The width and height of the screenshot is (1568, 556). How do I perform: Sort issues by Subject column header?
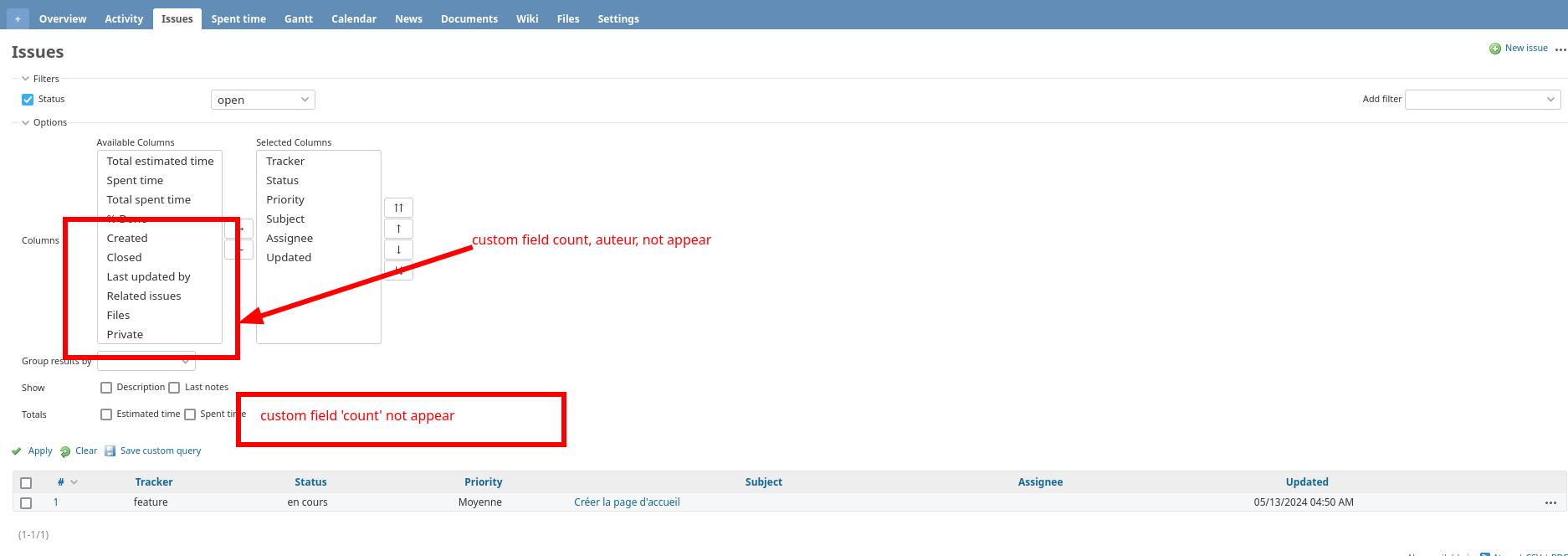764,482
